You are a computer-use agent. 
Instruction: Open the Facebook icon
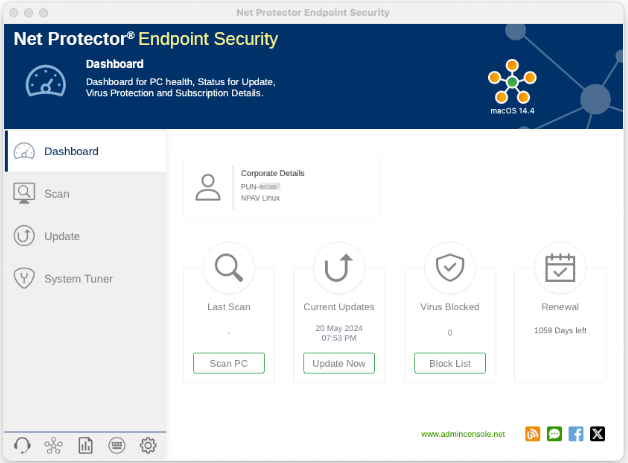click(576, 434)
